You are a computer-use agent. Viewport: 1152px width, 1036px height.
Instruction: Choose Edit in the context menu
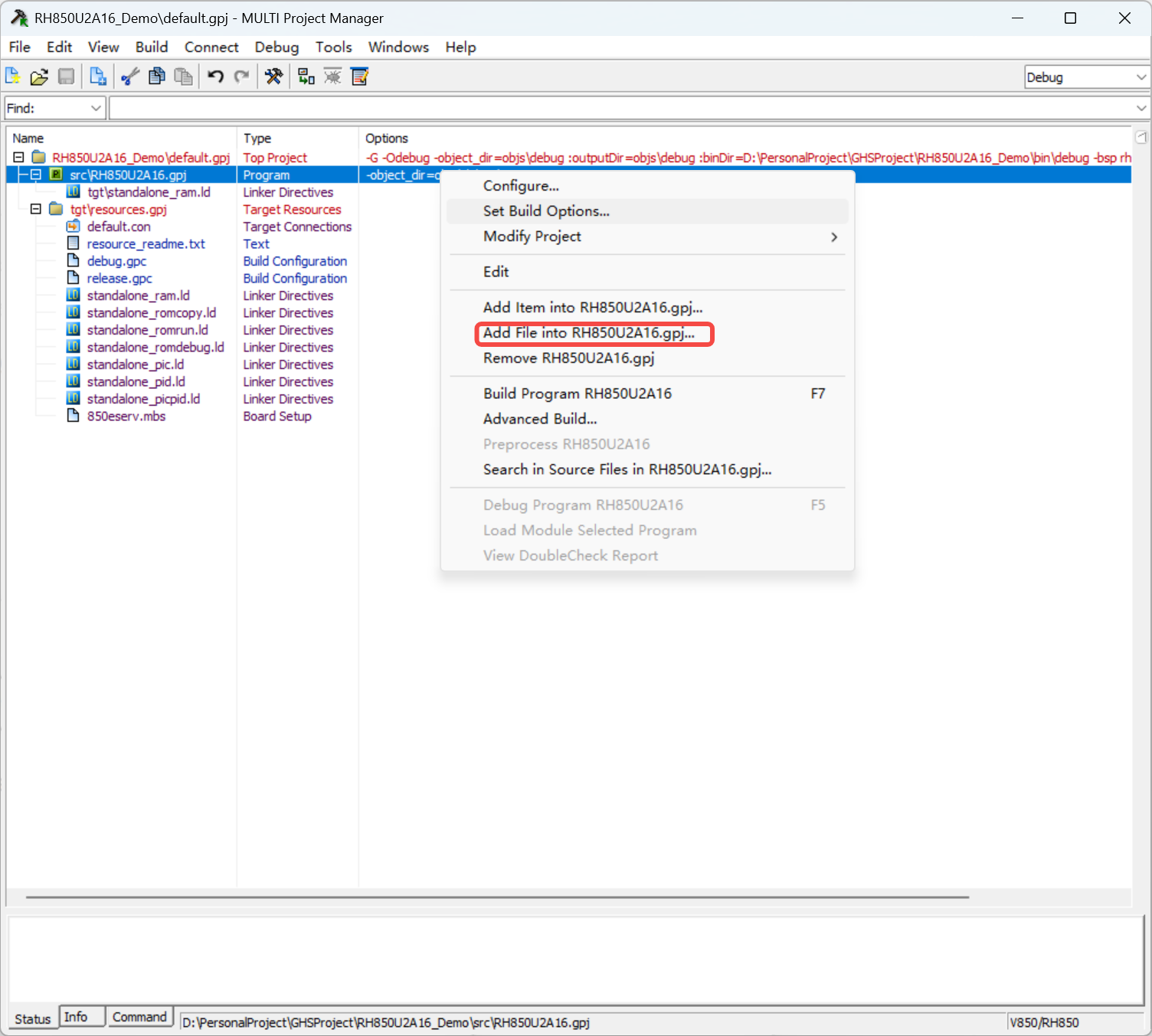coord(647,272)
